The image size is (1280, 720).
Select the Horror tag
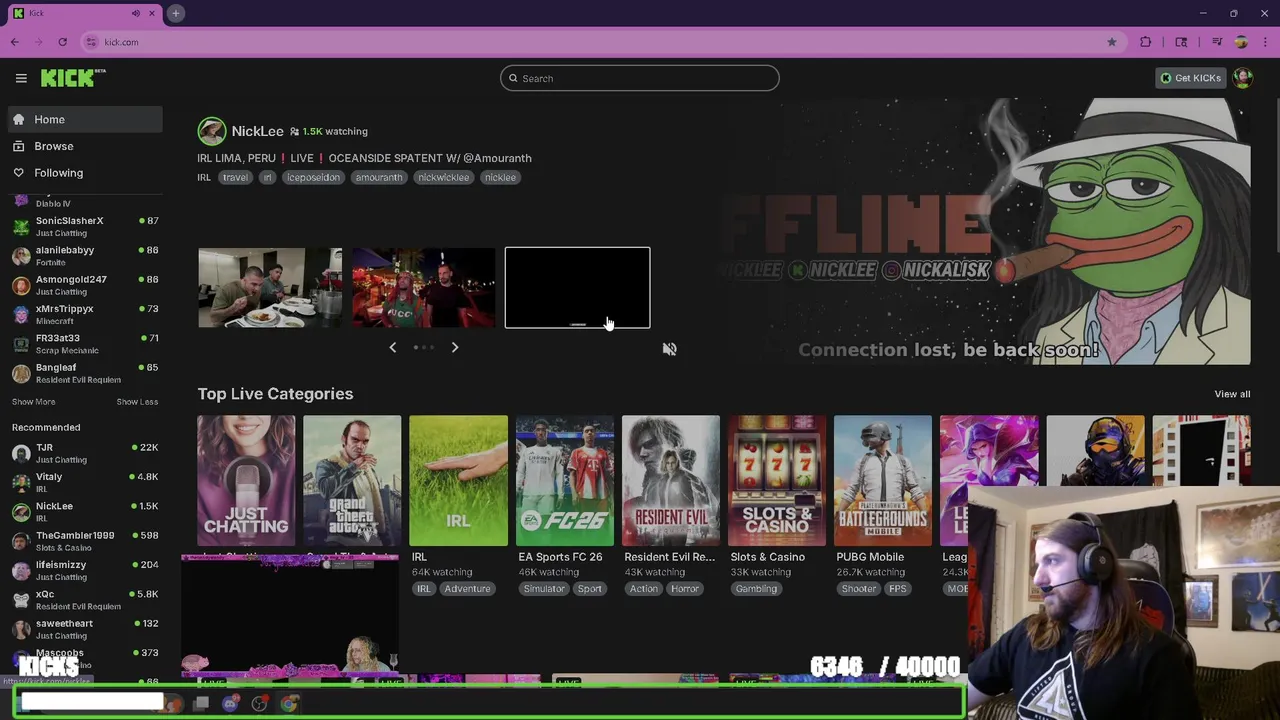(685, 589)
